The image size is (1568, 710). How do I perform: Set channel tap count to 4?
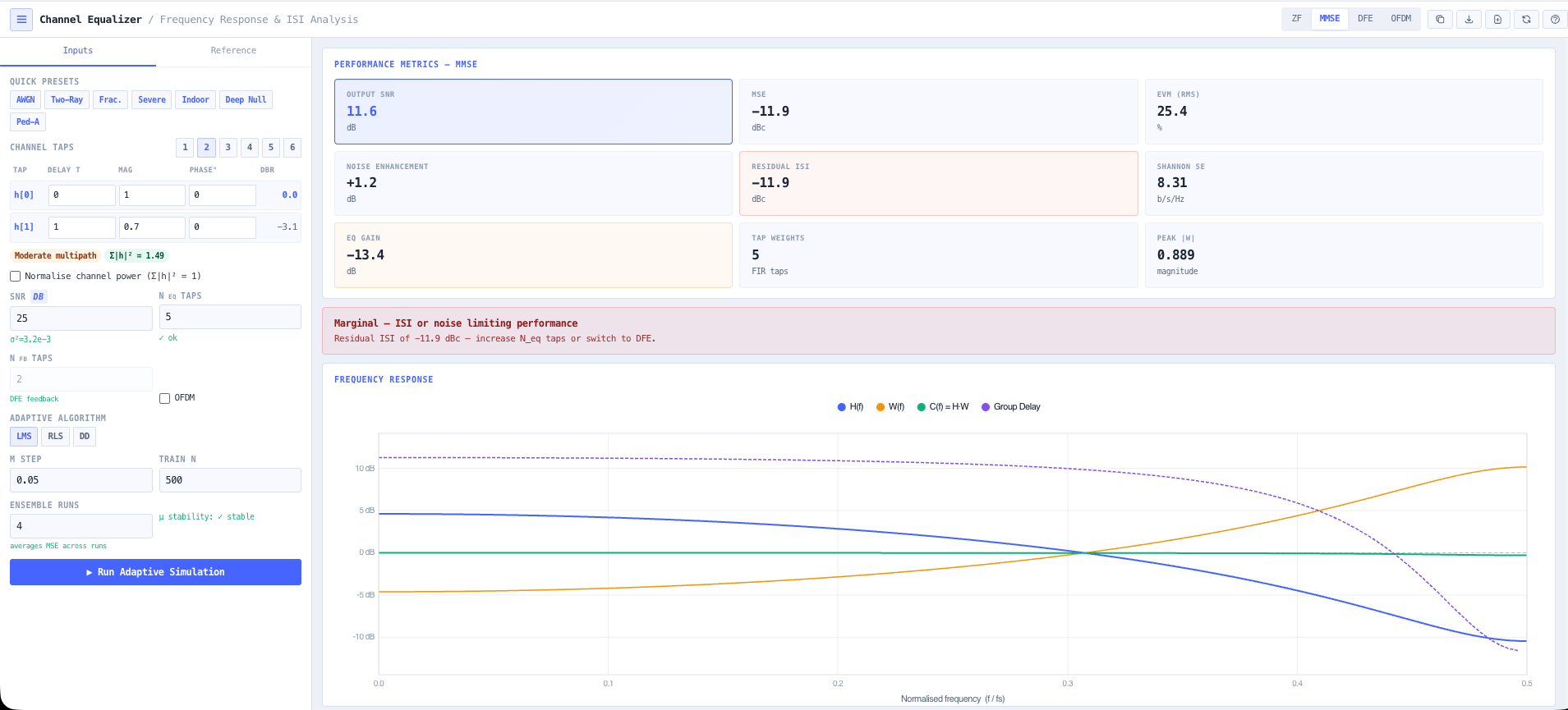click(x=250, y=148)
